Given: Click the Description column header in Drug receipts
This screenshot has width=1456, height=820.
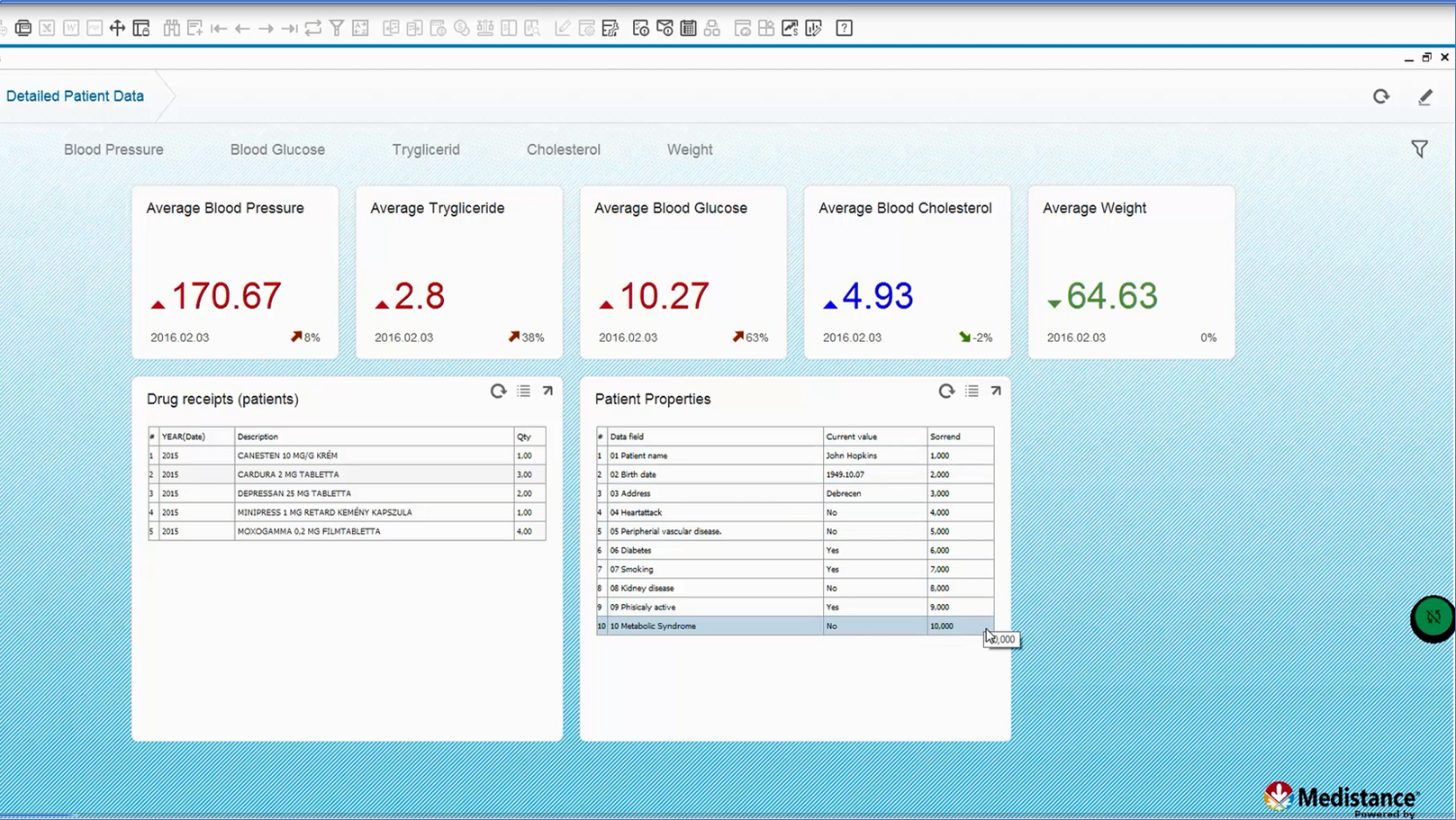Looking at the screenshot, I should point(374,437).
